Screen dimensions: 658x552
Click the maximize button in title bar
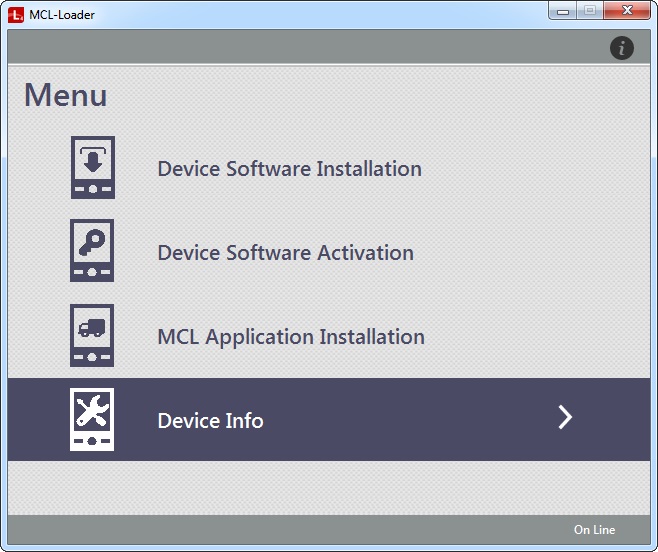pos(590,11)
